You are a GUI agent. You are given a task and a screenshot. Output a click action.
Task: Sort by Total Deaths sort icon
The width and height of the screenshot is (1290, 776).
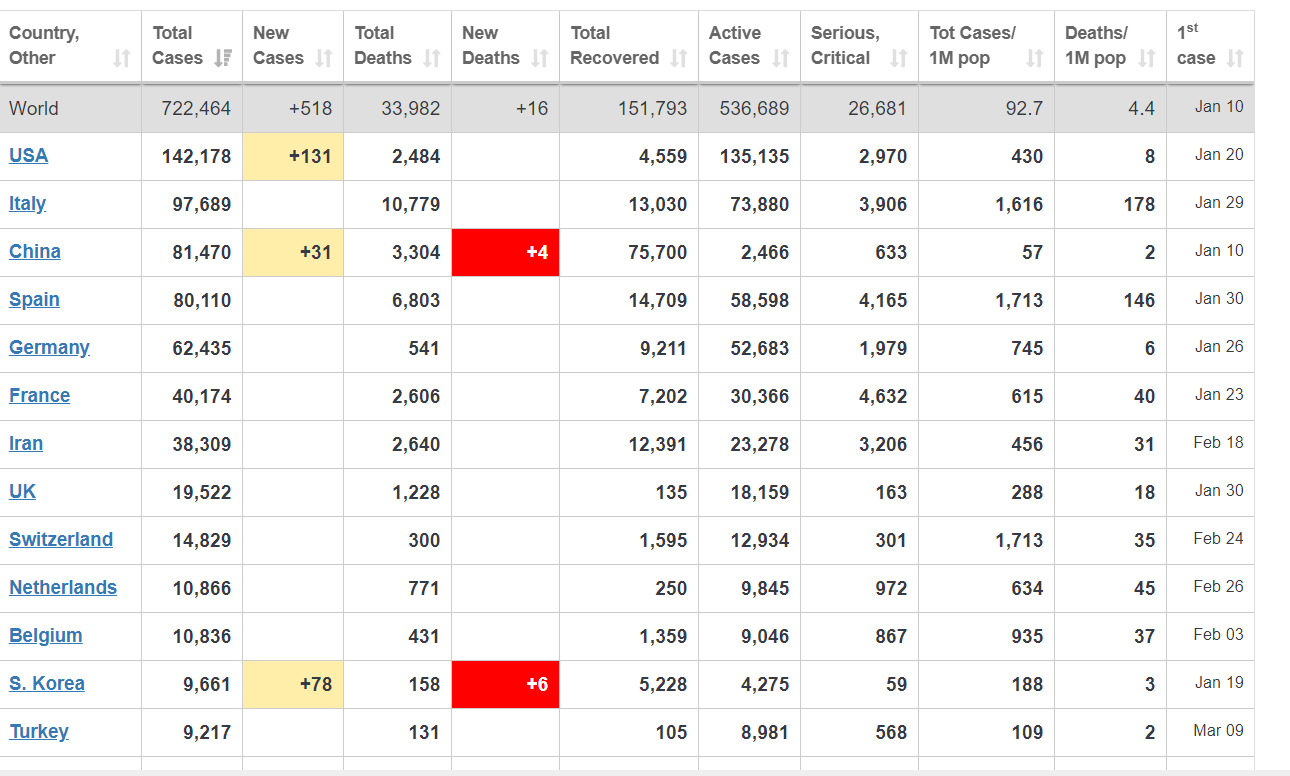pos(432,59)
